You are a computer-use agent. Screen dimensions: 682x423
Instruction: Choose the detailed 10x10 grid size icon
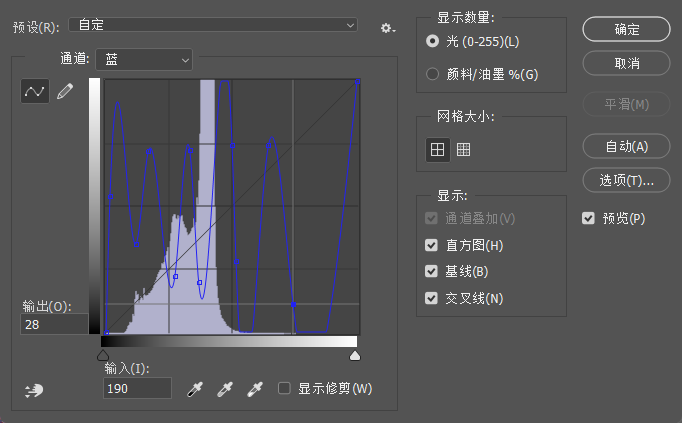pos(463,150)
